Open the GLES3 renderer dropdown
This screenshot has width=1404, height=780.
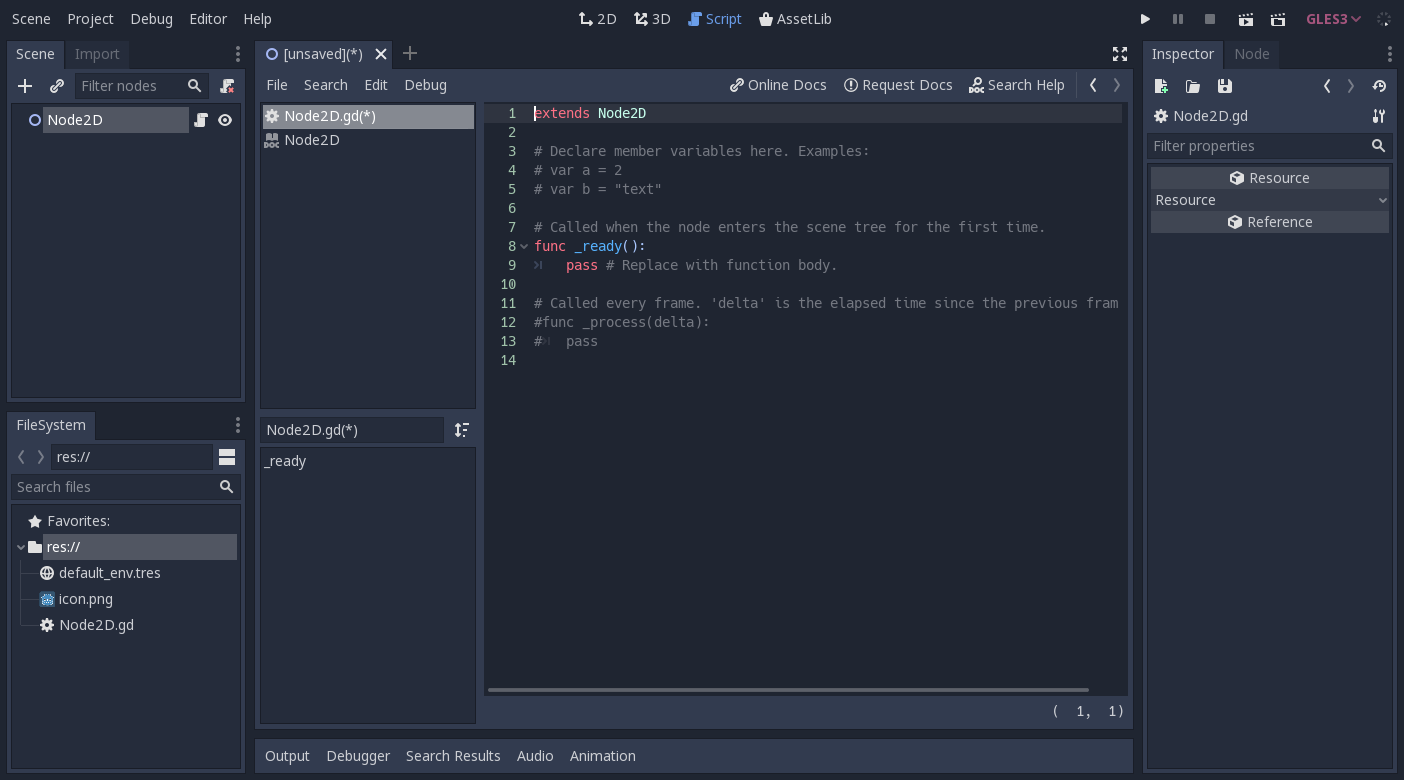coord(1333,19)
